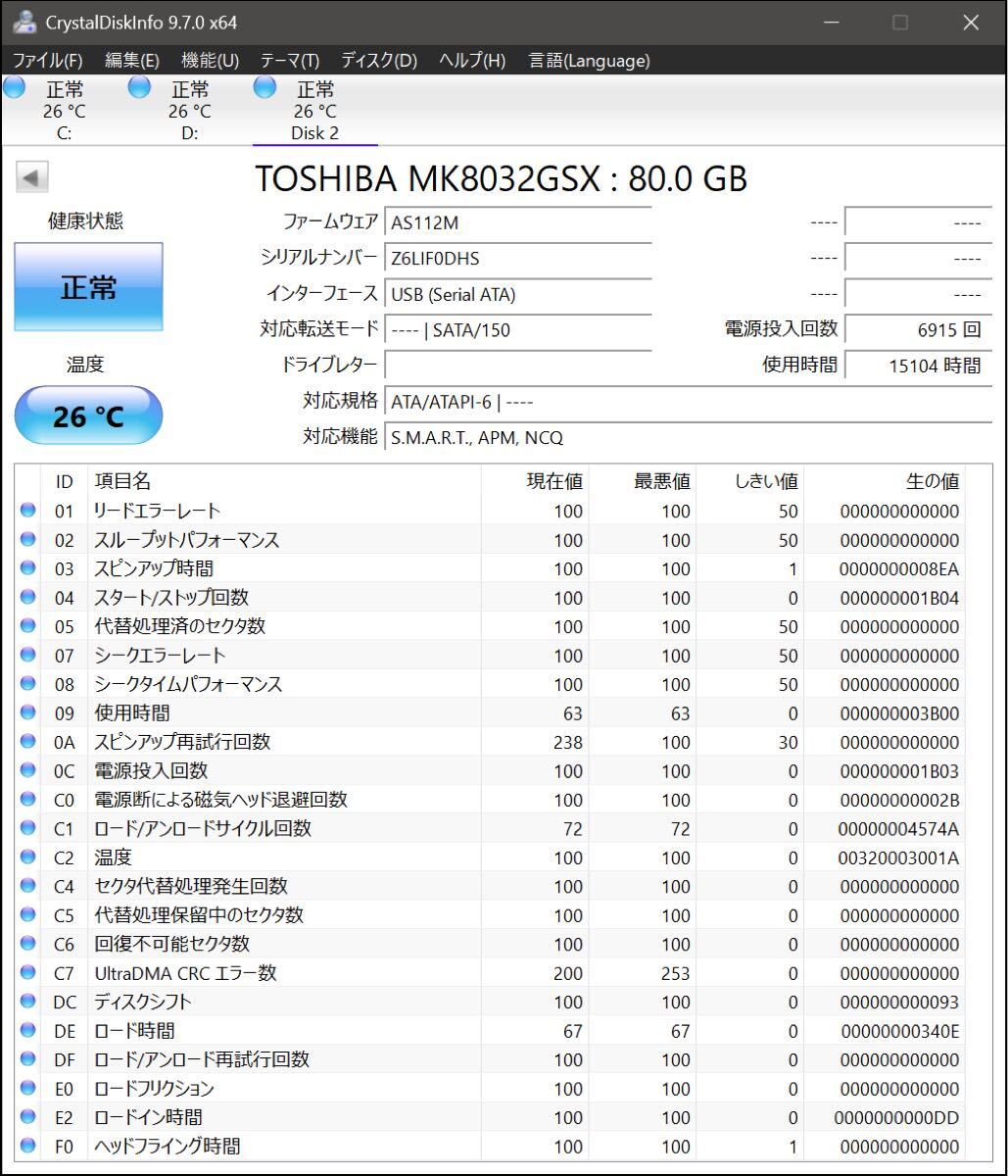Viewport: 1008px width, 1176px height.
Task: Click the 26 °C temperature button
Action: tap(88, 416)
